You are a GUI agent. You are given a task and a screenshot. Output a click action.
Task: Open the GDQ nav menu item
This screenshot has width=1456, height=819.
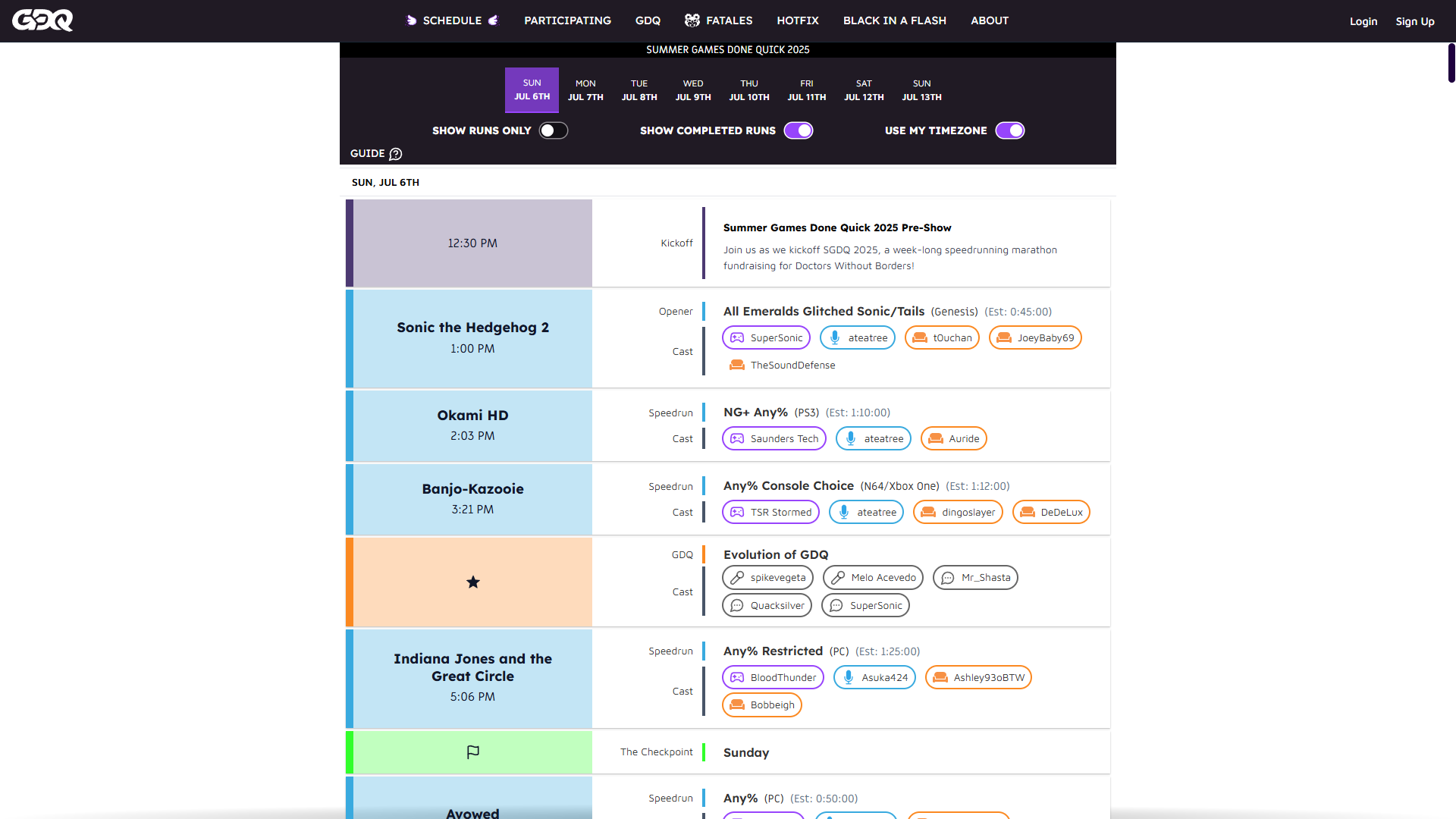tap(648, 20)
